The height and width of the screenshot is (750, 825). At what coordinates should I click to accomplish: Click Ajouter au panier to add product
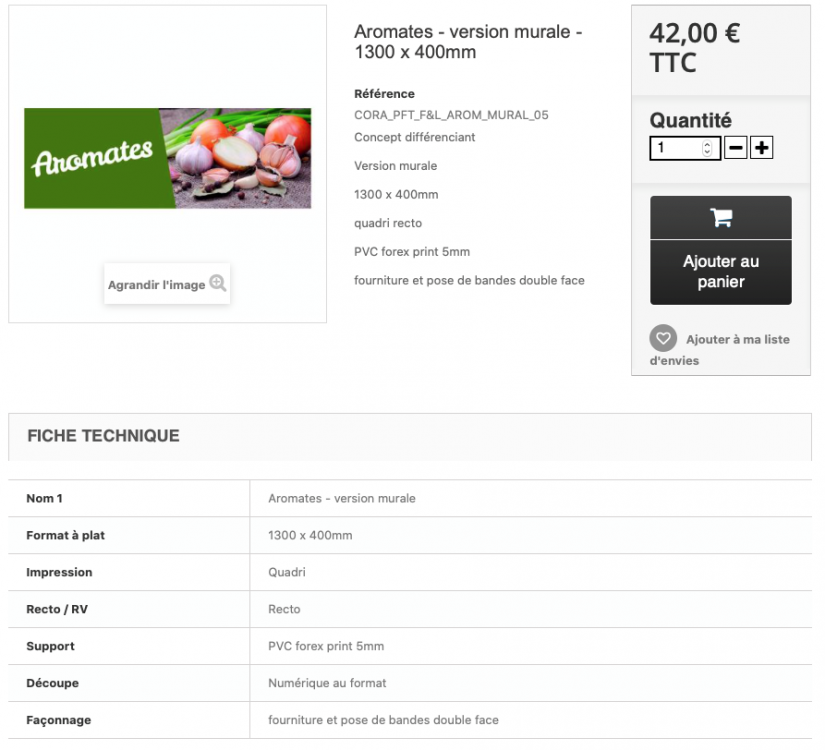[x=720, y=271]
